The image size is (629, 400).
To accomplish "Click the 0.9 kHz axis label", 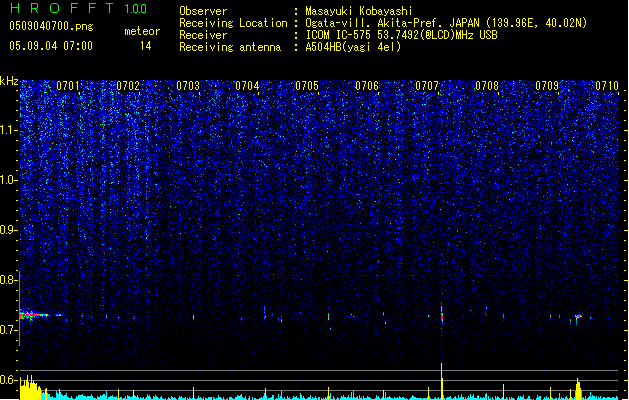I will point(8,230).
